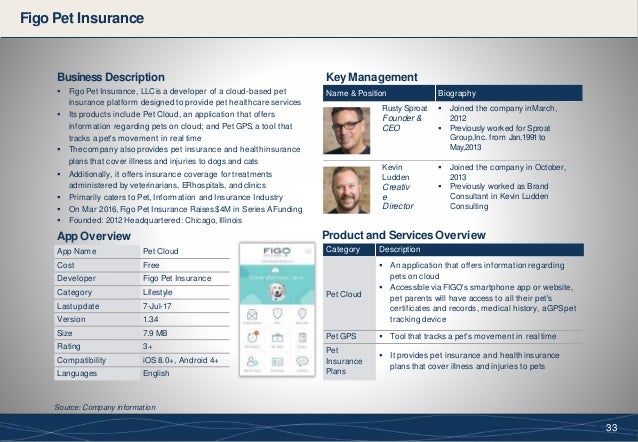Click the Name & Position column header
638x442 pixels.
click(x=379, y=93)
